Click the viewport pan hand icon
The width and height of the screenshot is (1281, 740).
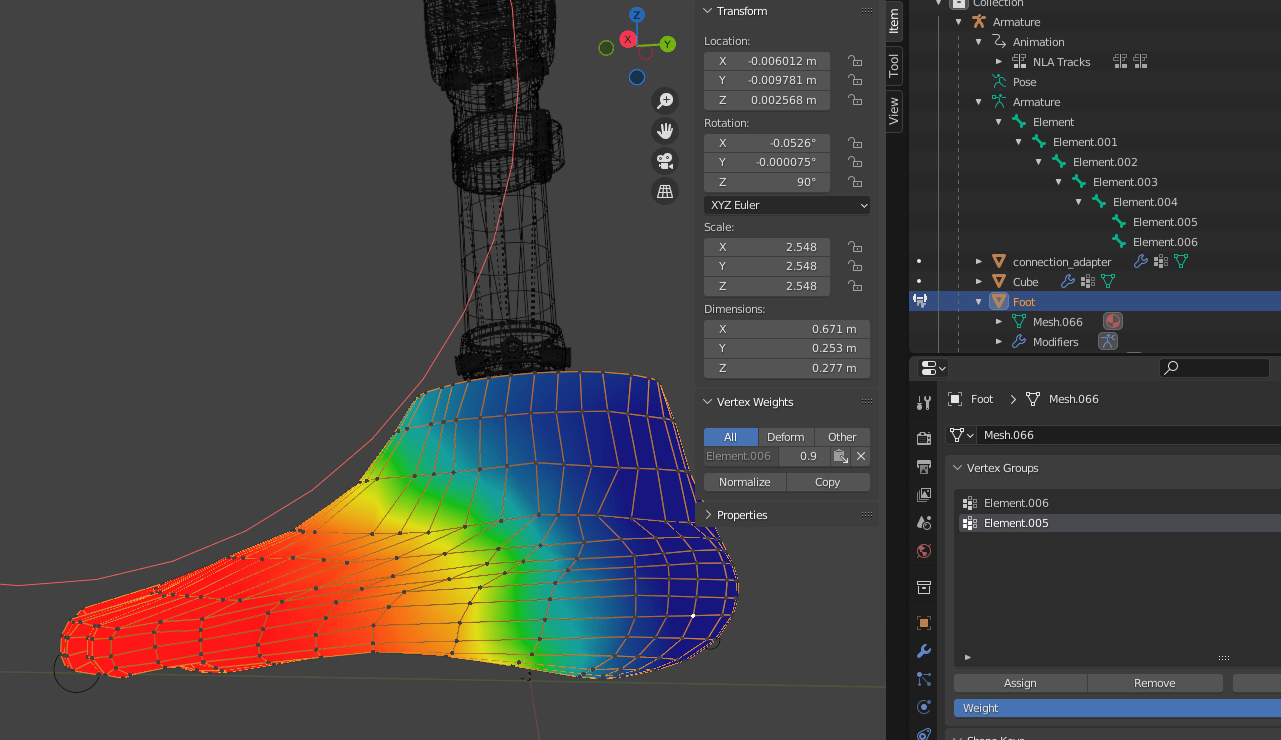pyautogui.click(x=664, y=130)
